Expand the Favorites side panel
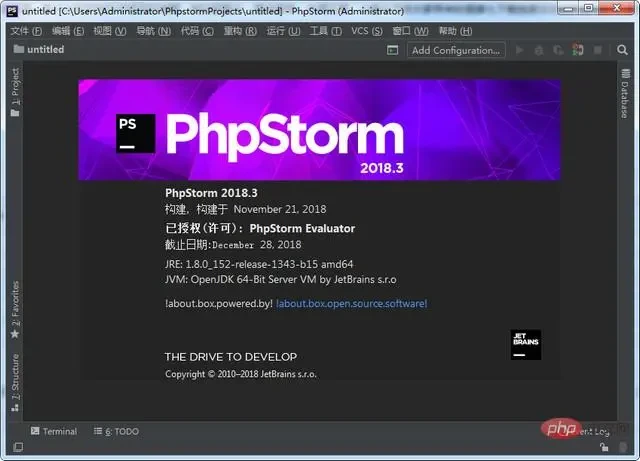 (14, 310)
